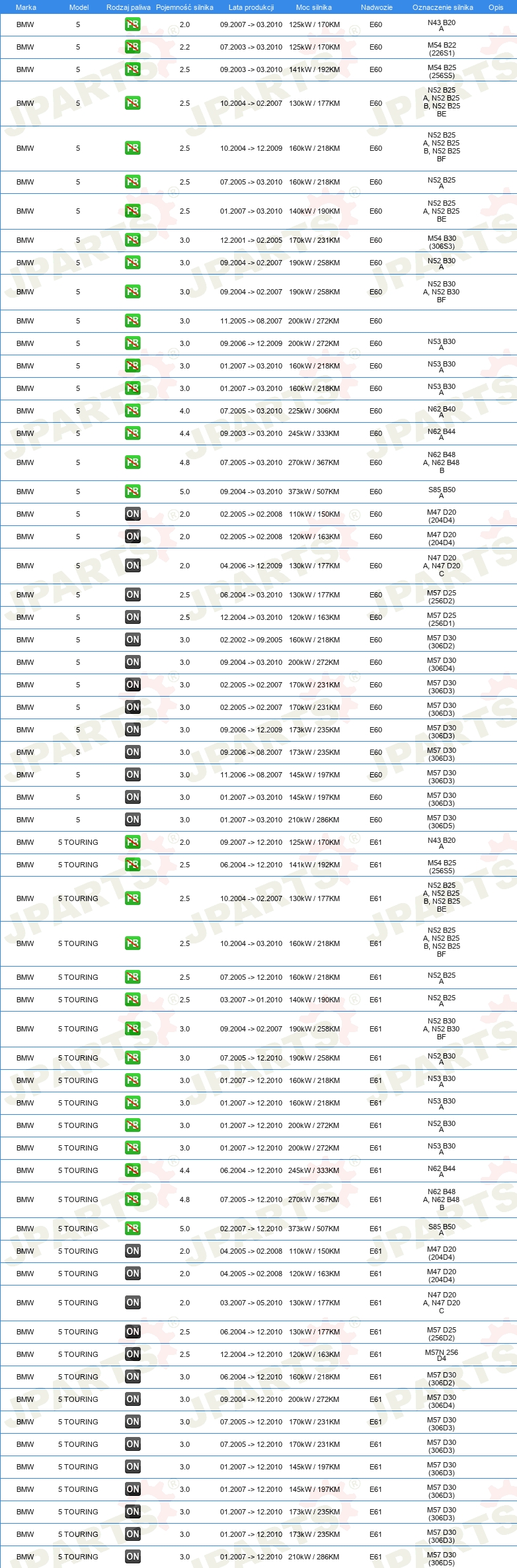This screenshot has width=517, height=1568.
Task: Select 373kW / 507KM in the E61 row
Action: (314, 1229)
